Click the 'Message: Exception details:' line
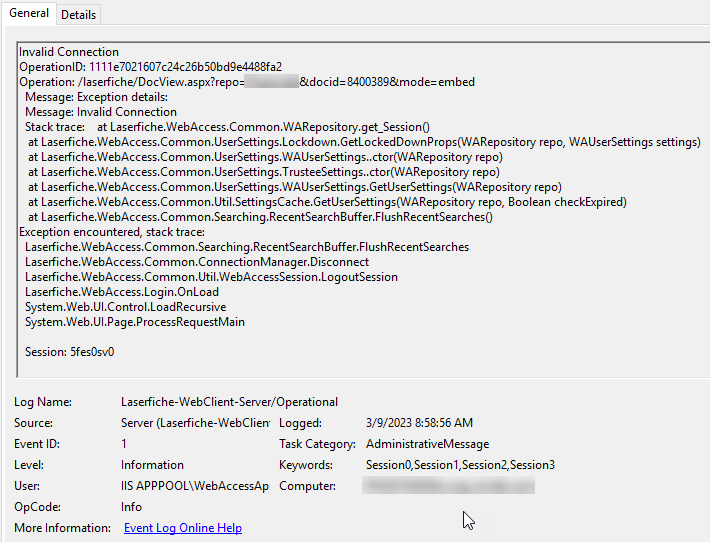Image resolution: width=710 pixels, height=542 pixels. [x=96, y=97]
